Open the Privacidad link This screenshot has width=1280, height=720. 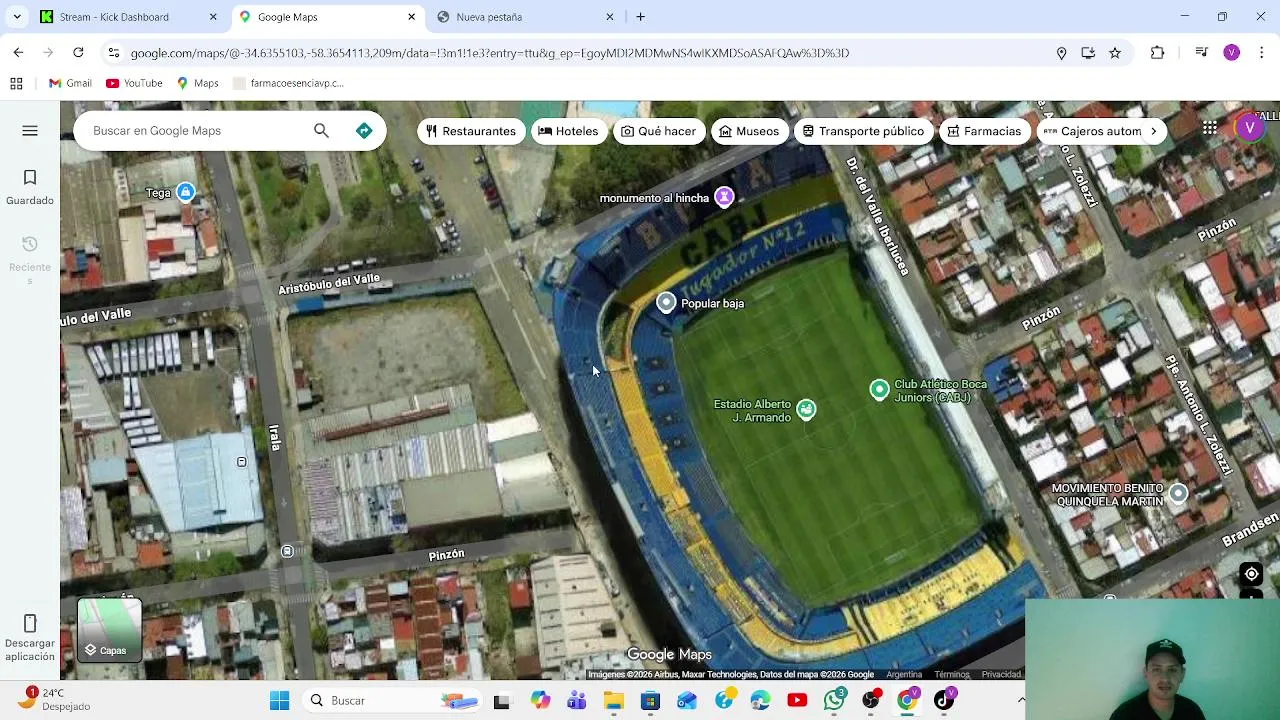click(x=1001, y=675)
